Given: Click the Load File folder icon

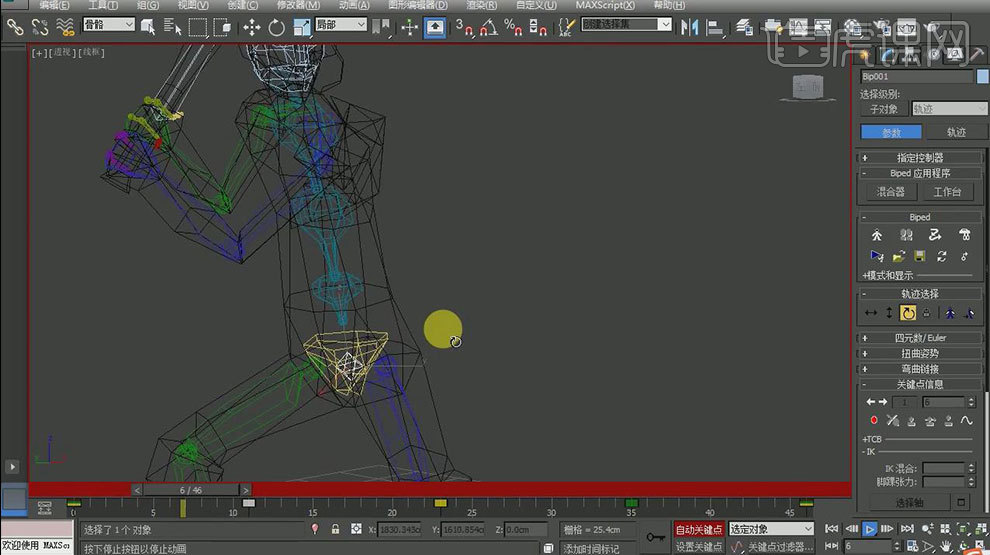Looking at the screenshot, I should click(x=898, y=256).
